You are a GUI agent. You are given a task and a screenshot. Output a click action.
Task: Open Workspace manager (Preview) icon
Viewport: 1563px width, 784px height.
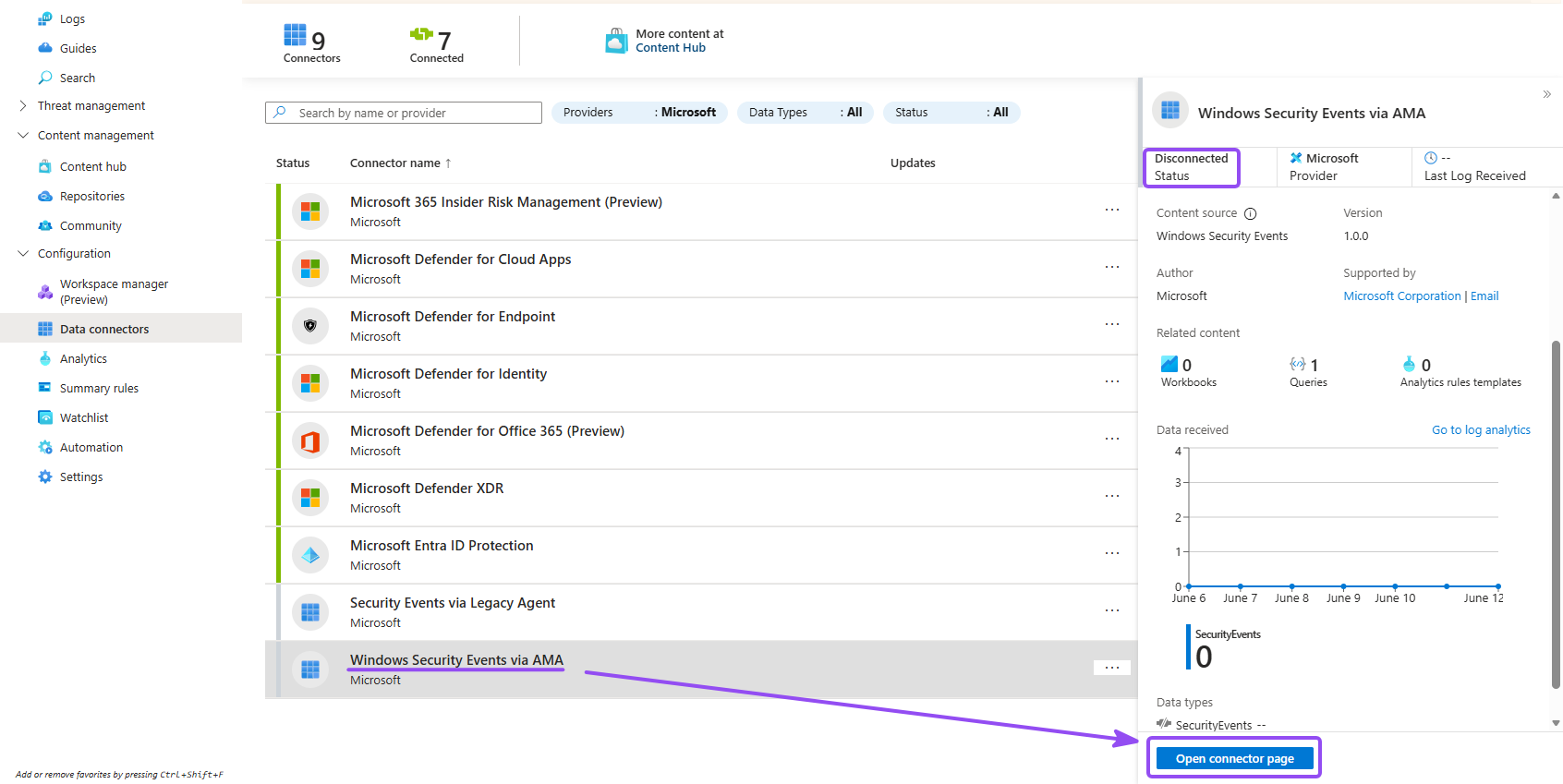coord(45,292)
